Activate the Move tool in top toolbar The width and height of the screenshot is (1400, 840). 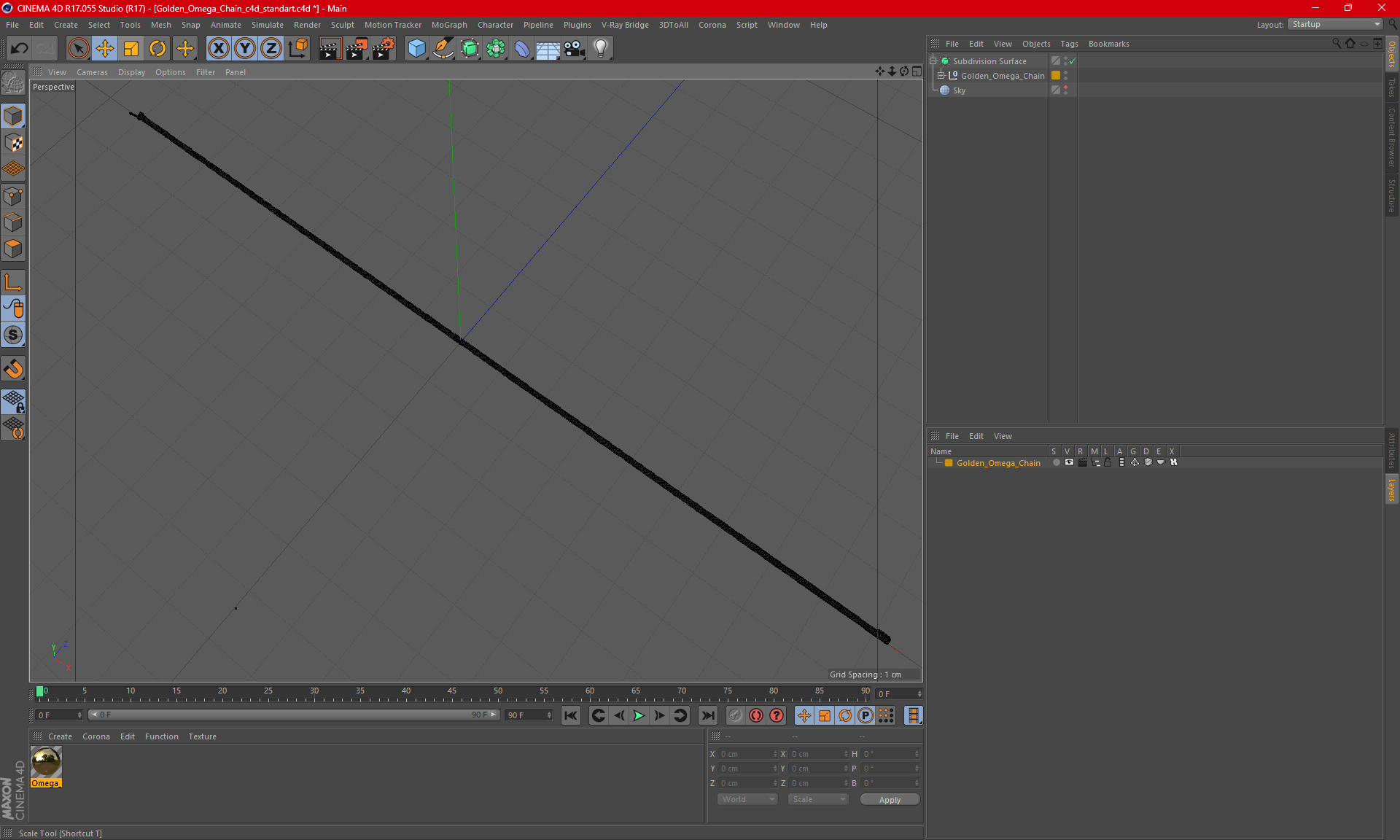[x=105, y=49]
